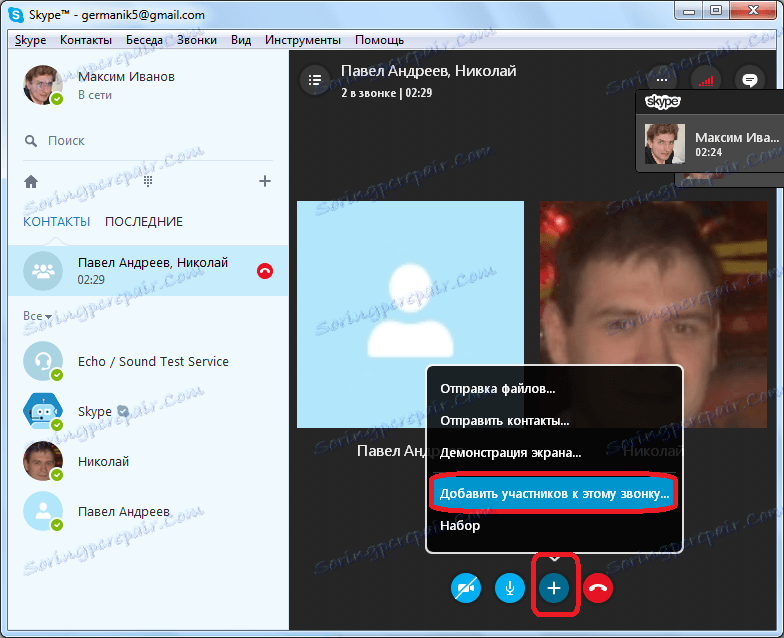Screen dimensions: 784x638
Task: Click the add contact plus icon
Action: pos(264,181)
